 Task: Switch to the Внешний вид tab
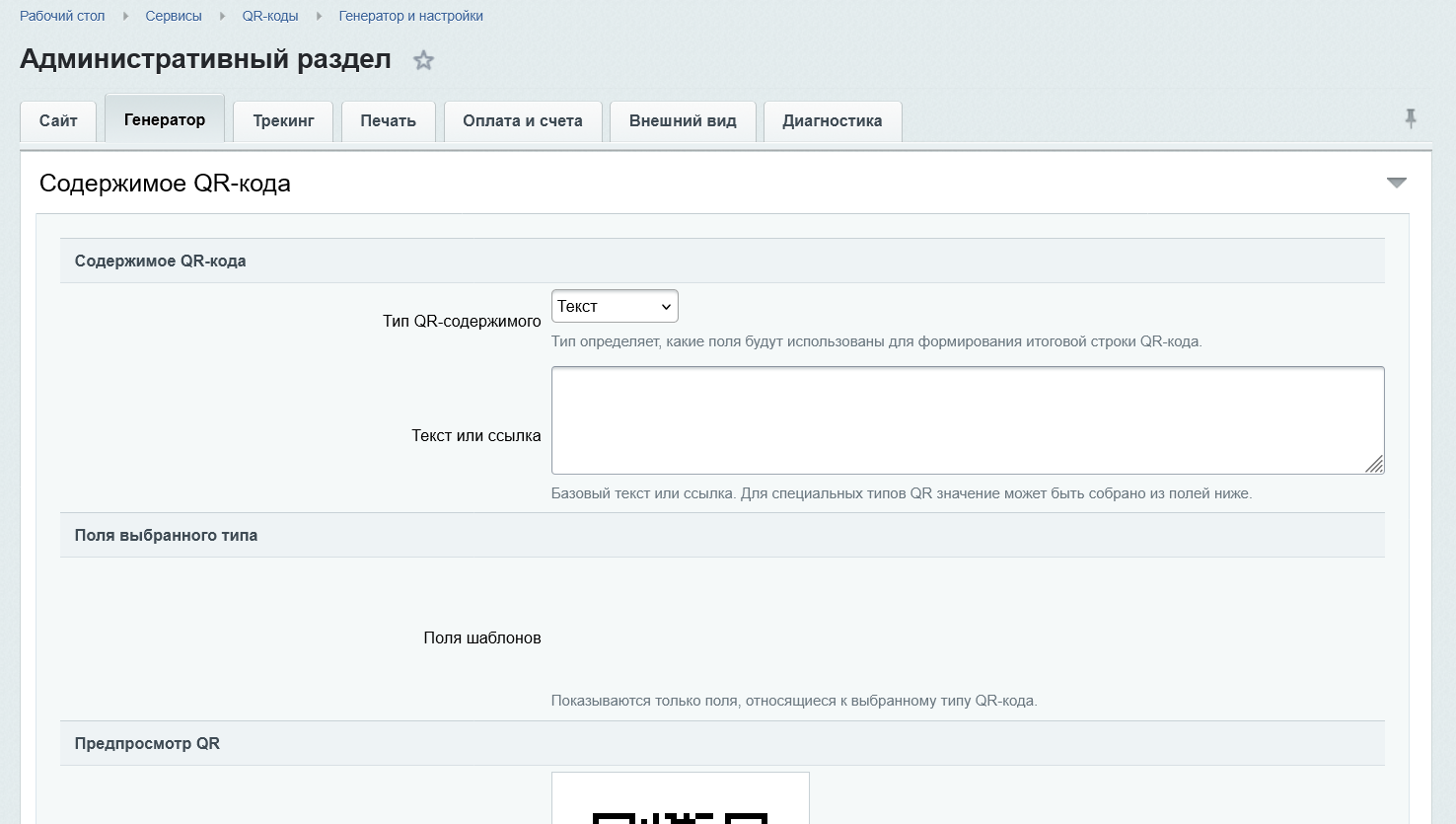pos(683,121)
